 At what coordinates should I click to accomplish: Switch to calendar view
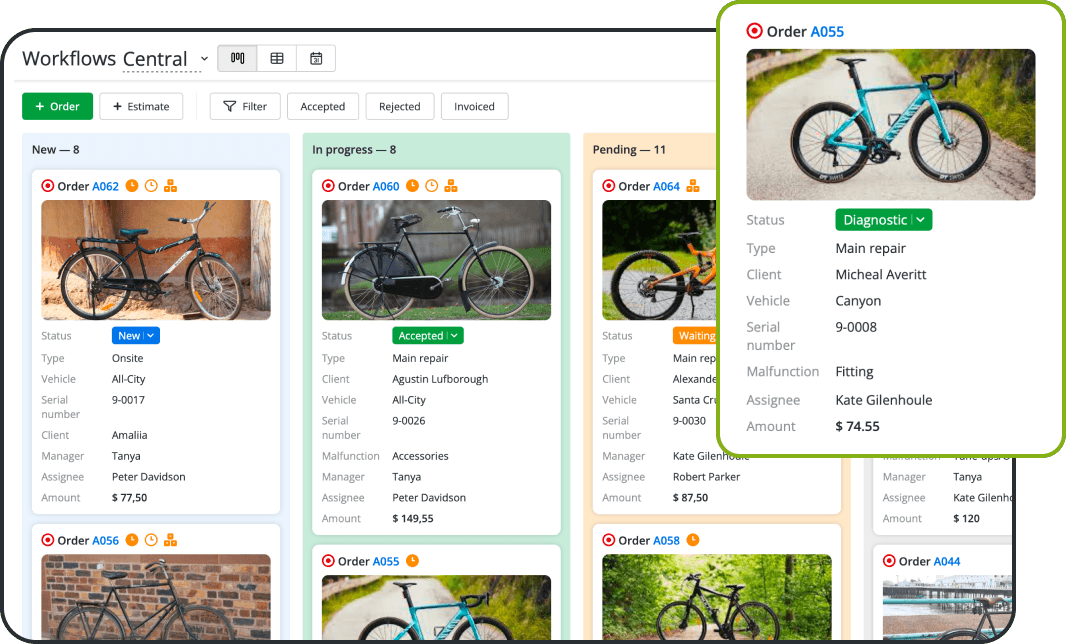(316, 58)
